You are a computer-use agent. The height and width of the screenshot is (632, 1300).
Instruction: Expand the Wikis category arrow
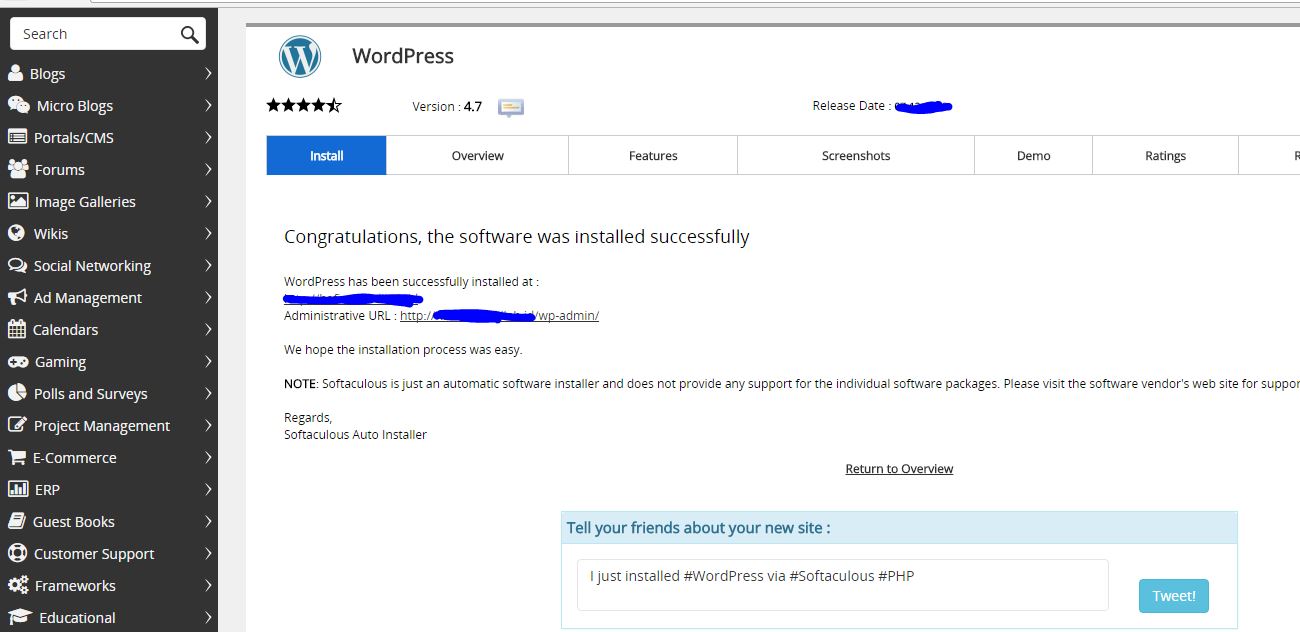coord(208,233)
